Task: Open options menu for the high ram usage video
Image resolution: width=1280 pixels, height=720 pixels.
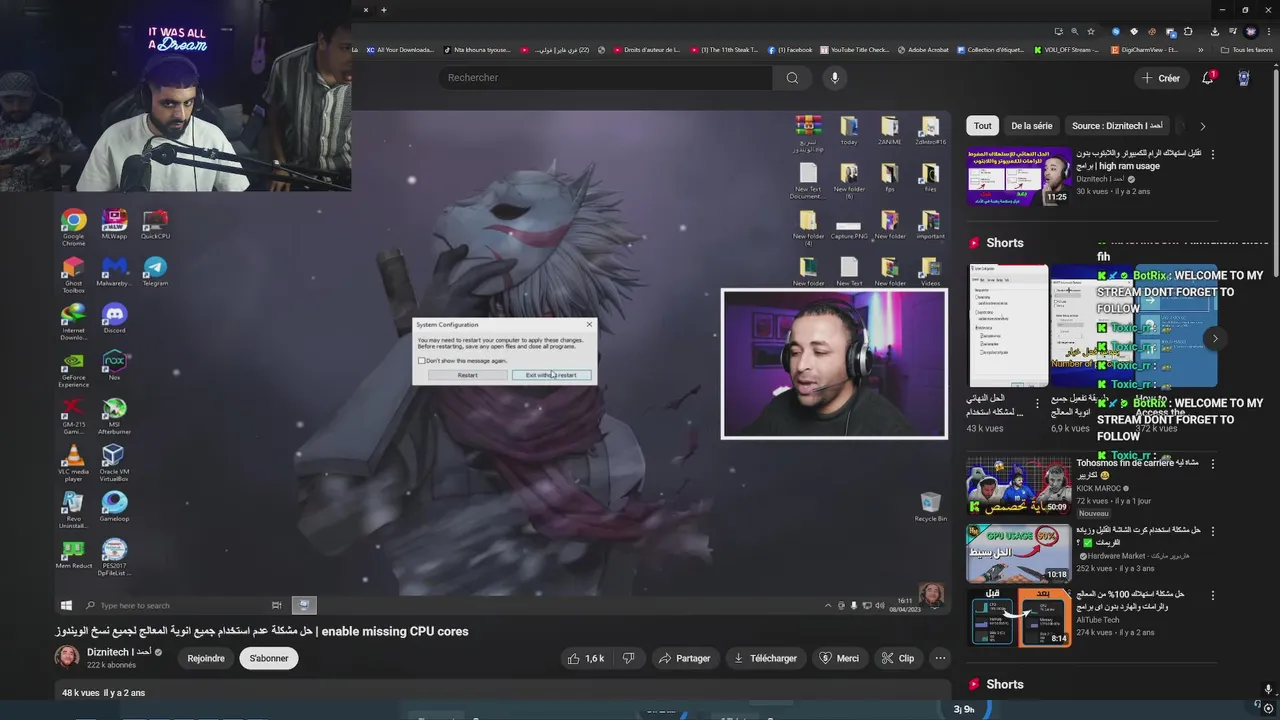Action: (1213, 155)
